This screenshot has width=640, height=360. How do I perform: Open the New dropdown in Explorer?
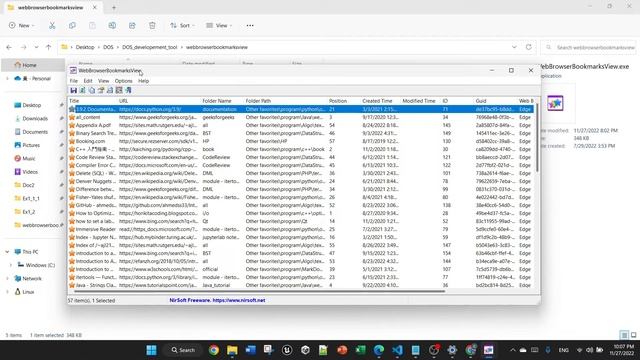click(x=22, y=25)
